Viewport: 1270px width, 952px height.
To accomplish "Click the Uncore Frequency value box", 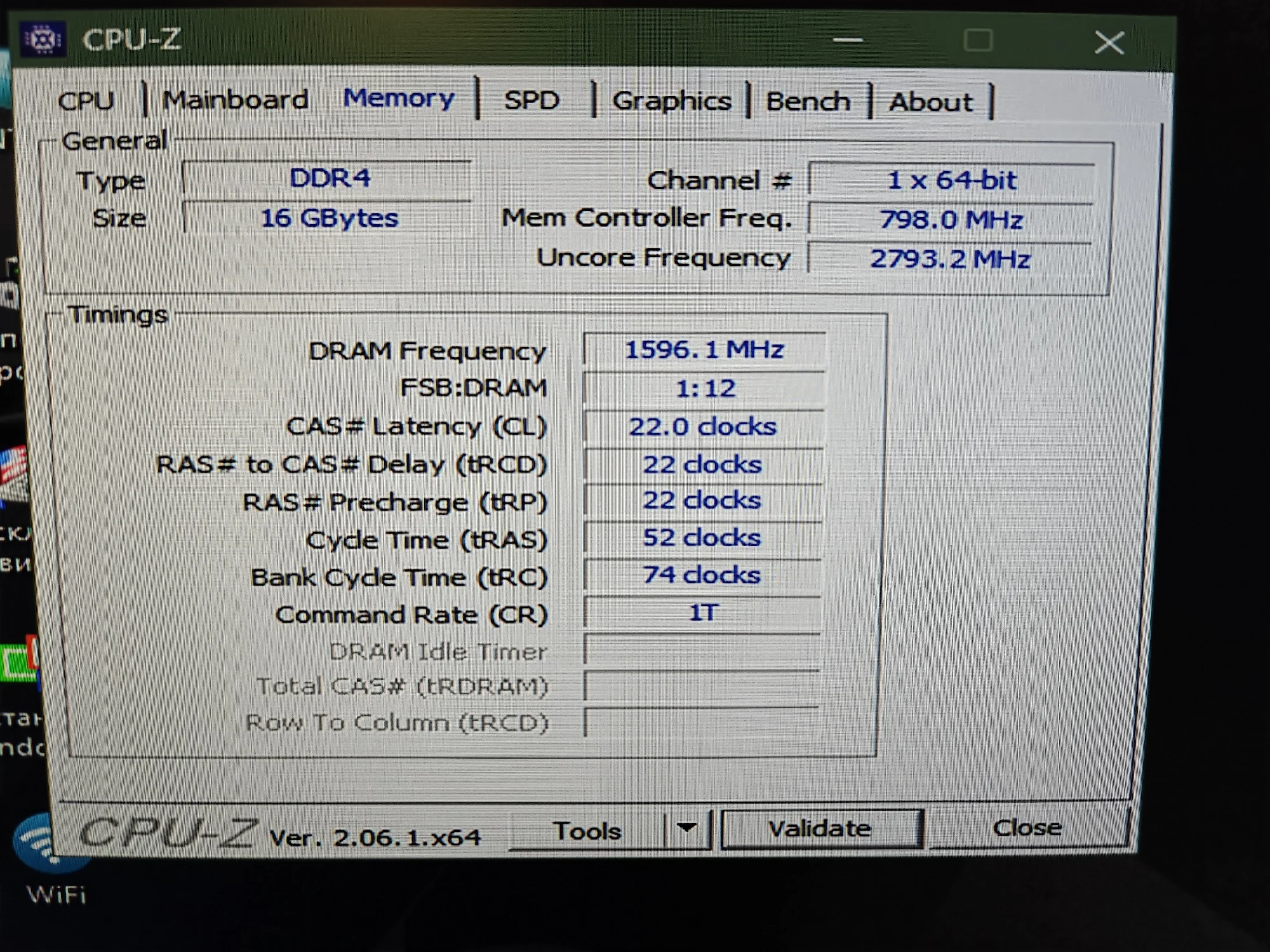I will click(950, 259).
